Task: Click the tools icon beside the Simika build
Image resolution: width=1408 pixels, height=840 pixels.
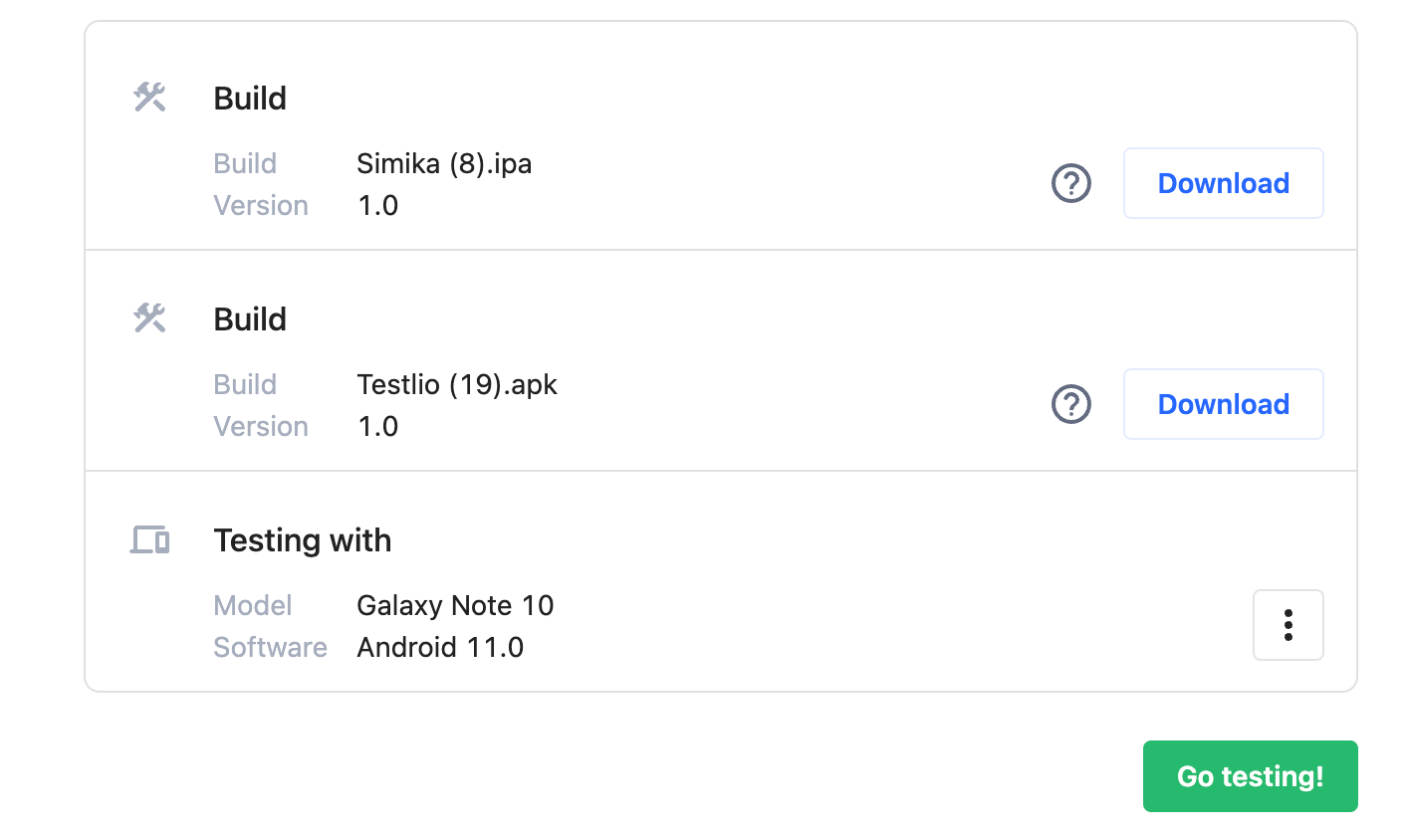Action: pos(149,98)
